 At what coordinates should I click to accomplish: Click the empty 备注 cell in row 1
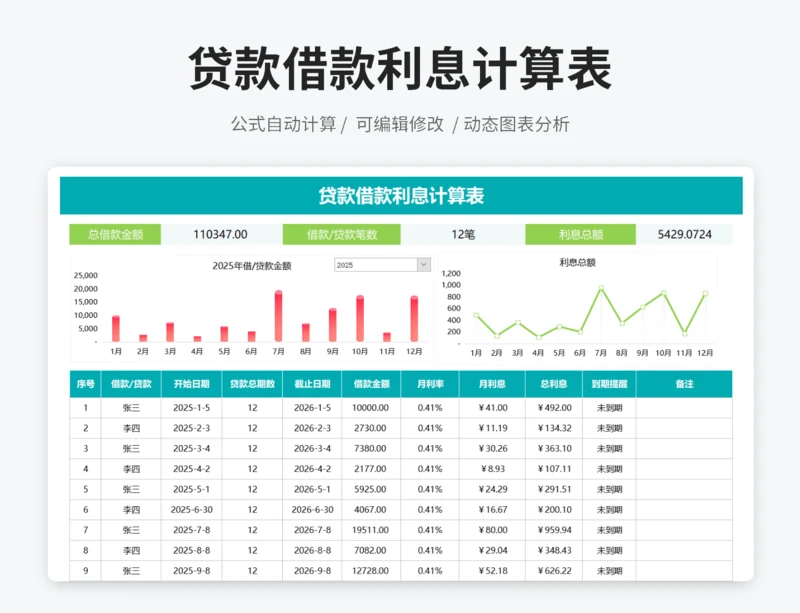pos(684,408)
